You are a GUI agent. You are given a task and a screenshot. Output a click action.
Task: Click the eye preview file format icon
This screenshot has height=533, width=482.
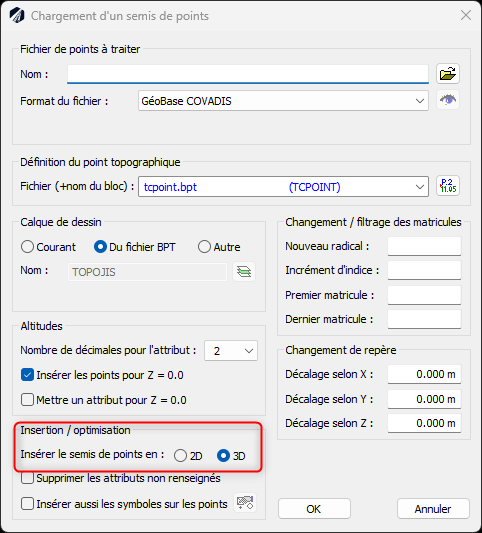click(448, 100)
